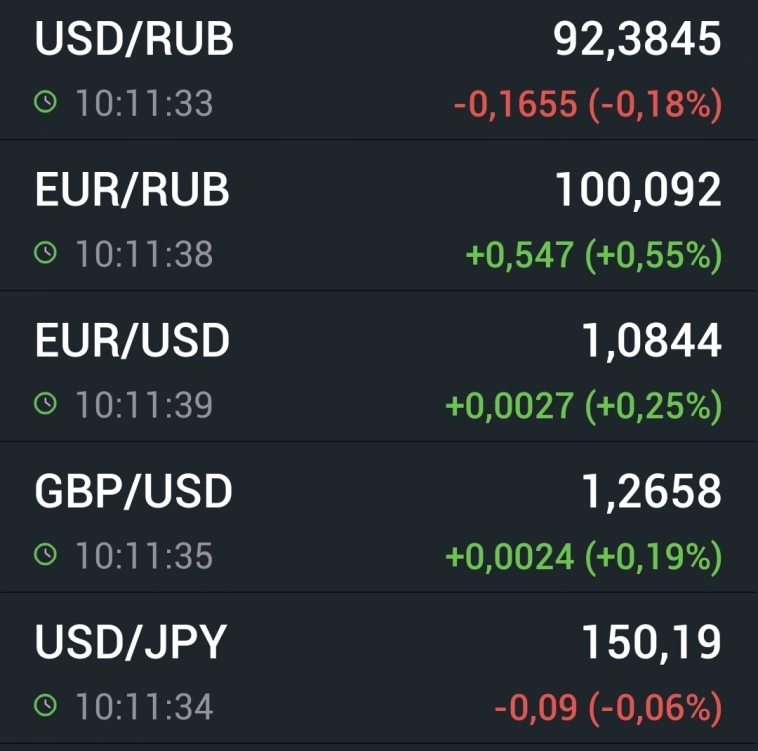Open the USD/JPY currency pair
This screenshot has width=758, height=751.
[130, 643]
